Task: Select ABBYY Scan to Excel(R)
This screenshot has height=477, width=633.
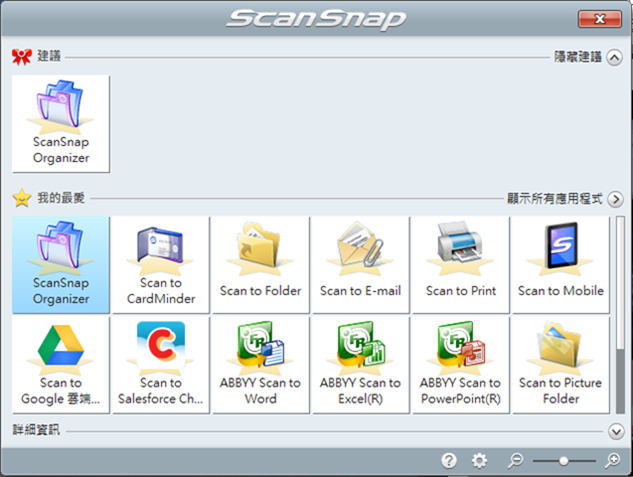Action: tap(361, 365)
